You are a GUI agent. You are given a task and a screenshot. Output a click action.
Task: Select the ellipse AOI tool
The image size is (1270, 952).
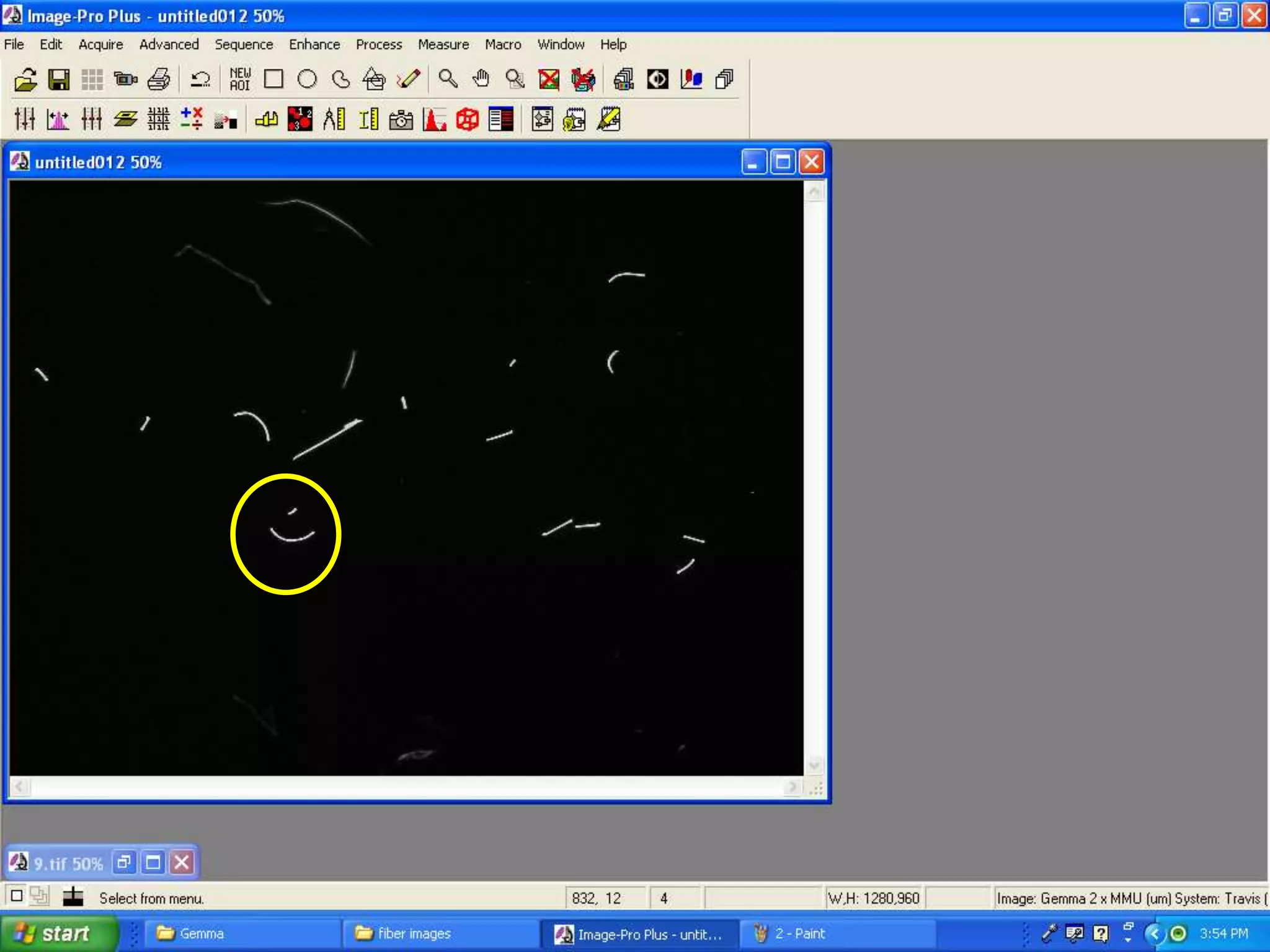[x=307, y=79]
